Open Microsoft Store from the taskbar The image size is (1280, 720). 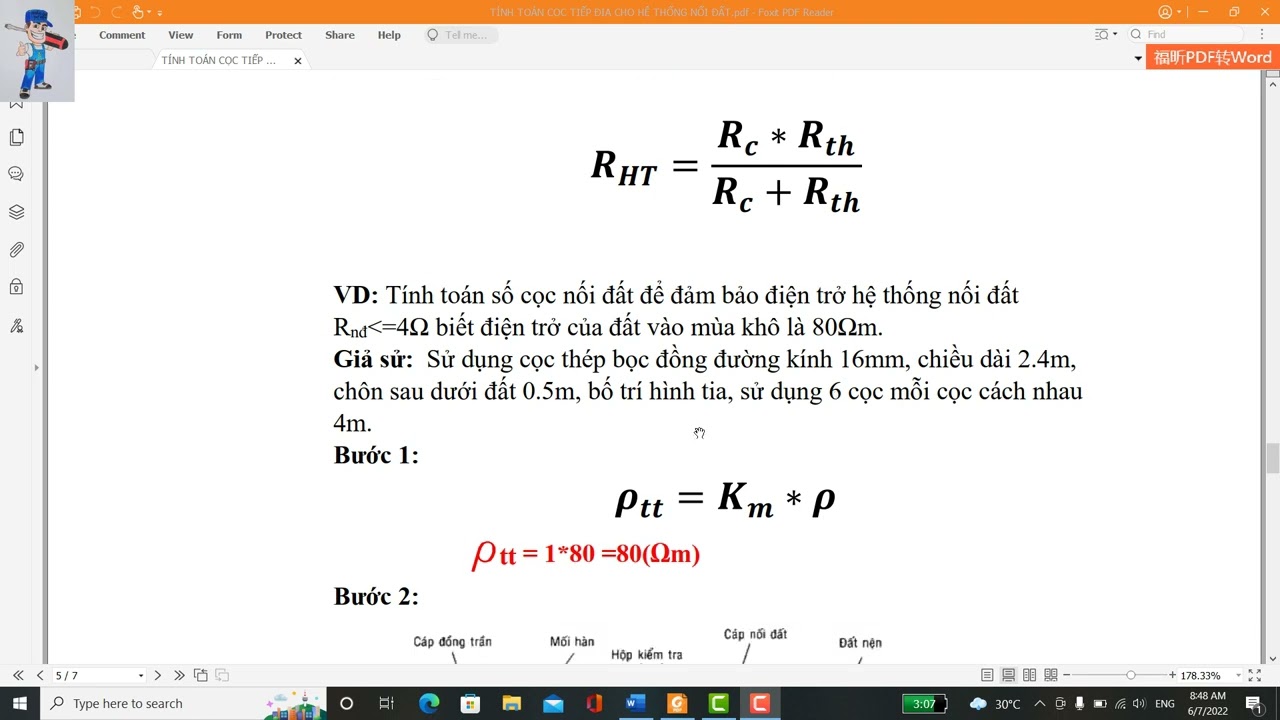470,704
